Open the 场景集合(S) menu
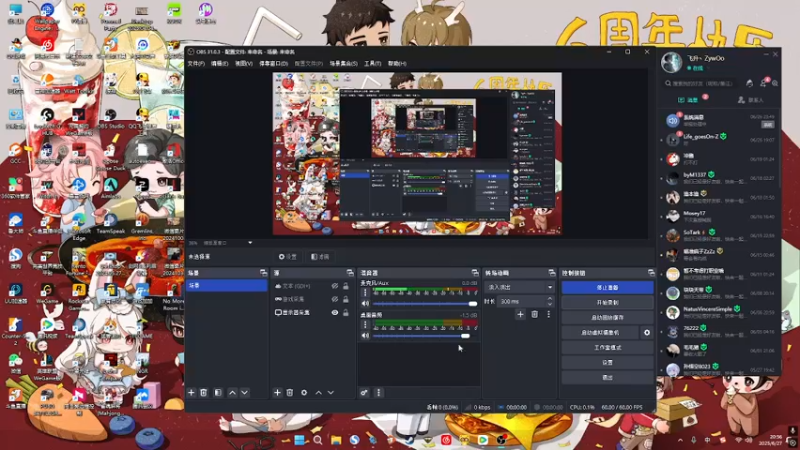800x450 pixels. click(x=343, y=64)
